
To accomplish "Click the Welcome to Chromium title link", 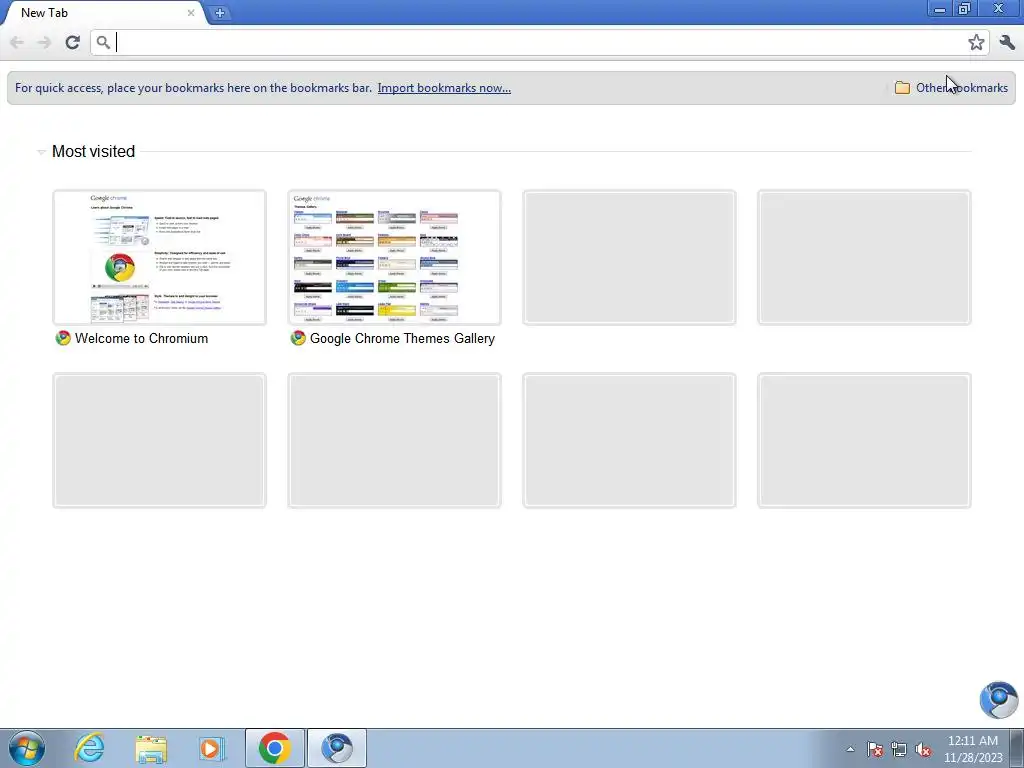I will click(141, 338).
